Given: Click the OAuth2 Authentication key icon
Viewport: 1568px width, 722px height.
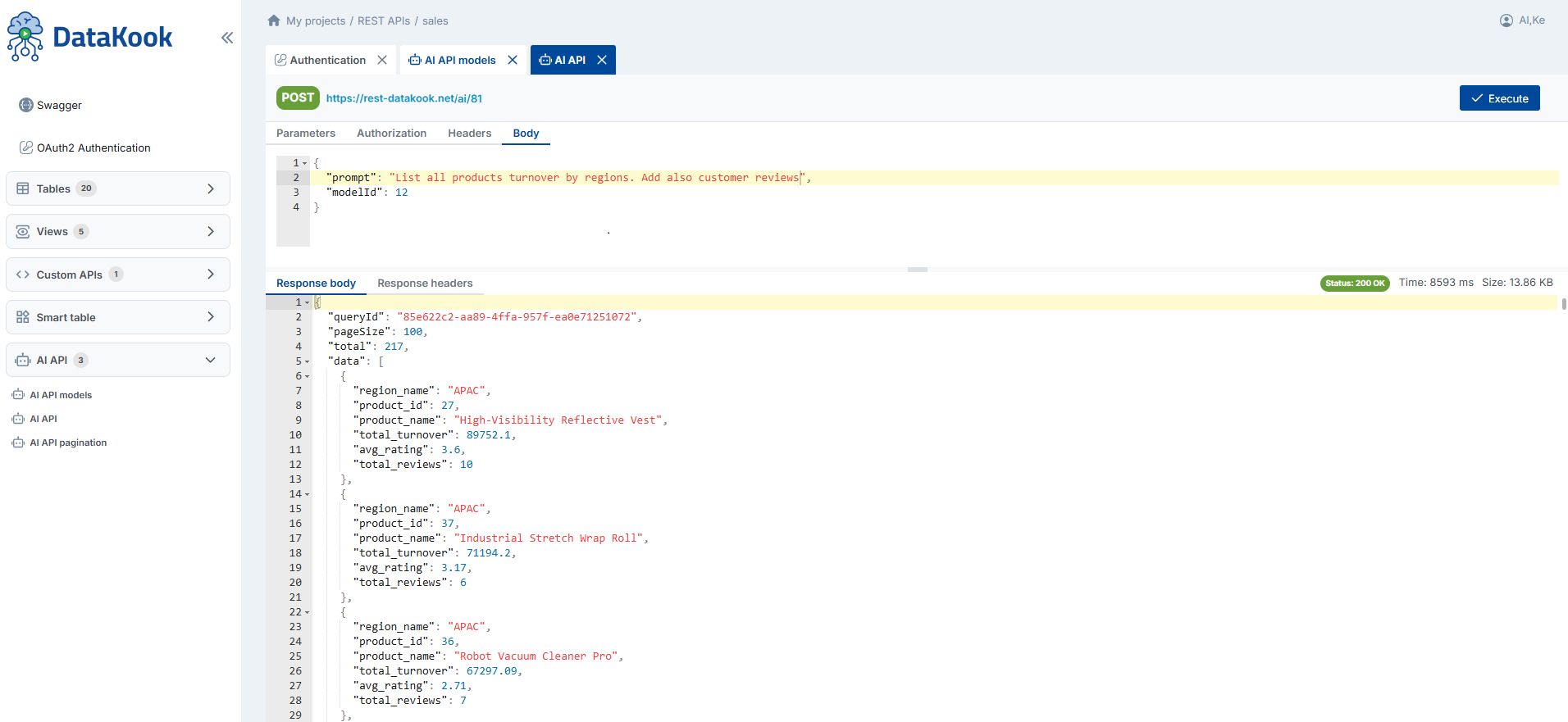Looking at the screenshot, I should (x=26, y=148).
